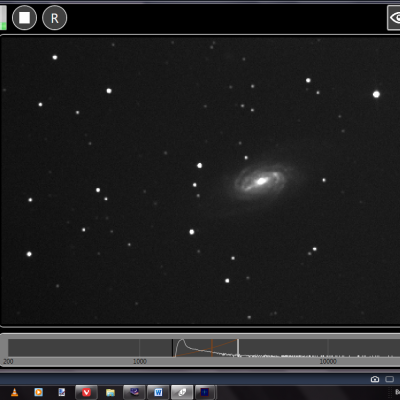The image size is (400, 400).
Task: Switch to the purple app taskbar button
Action: (134, 392)
